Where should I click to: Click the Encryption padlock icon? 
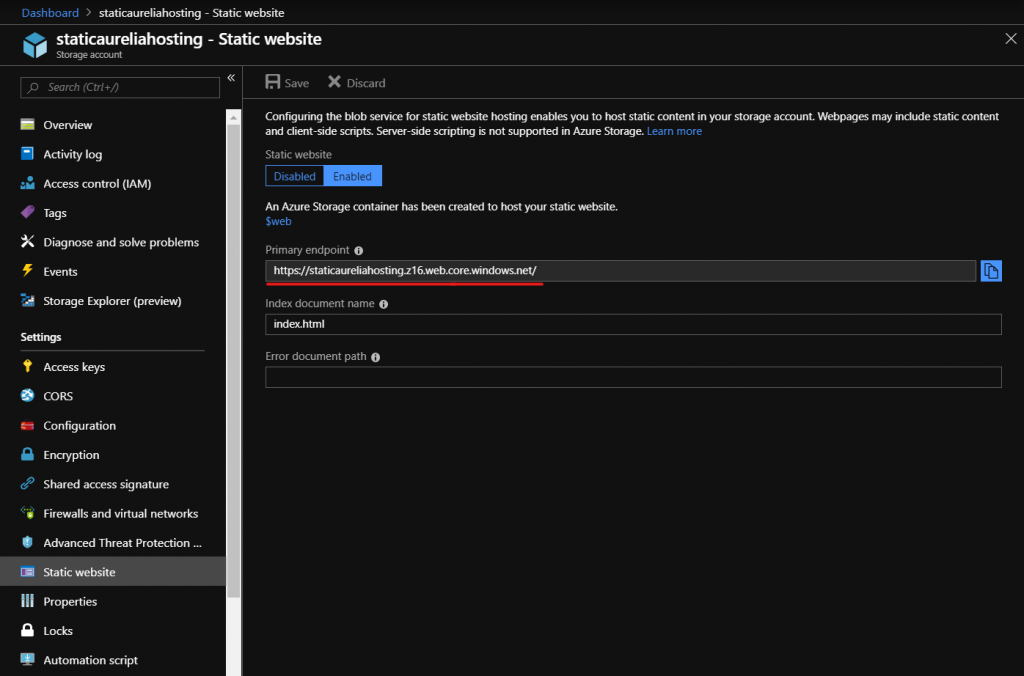[27, 455]
